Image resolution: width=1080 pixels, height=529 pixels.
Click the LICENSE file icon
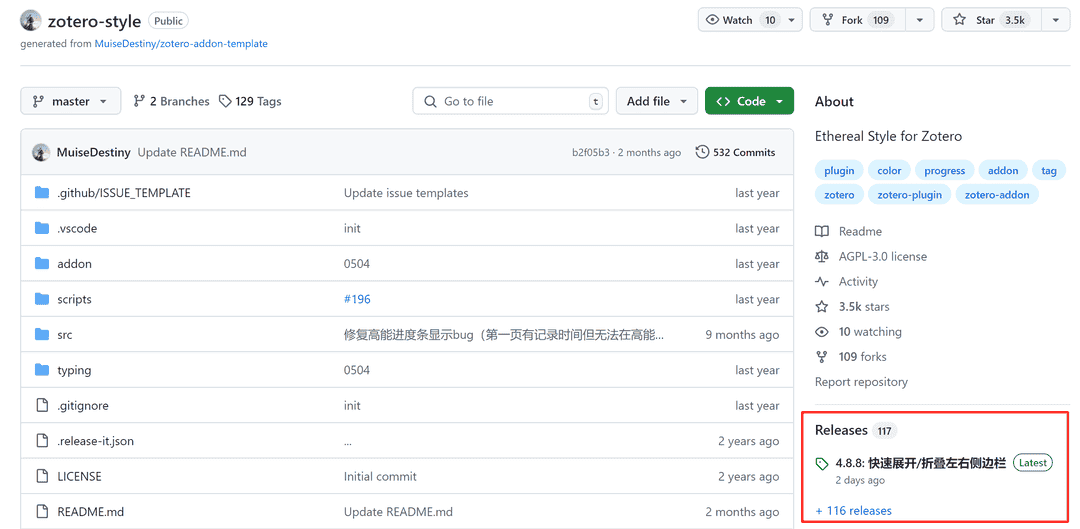(x=42, y=476)
